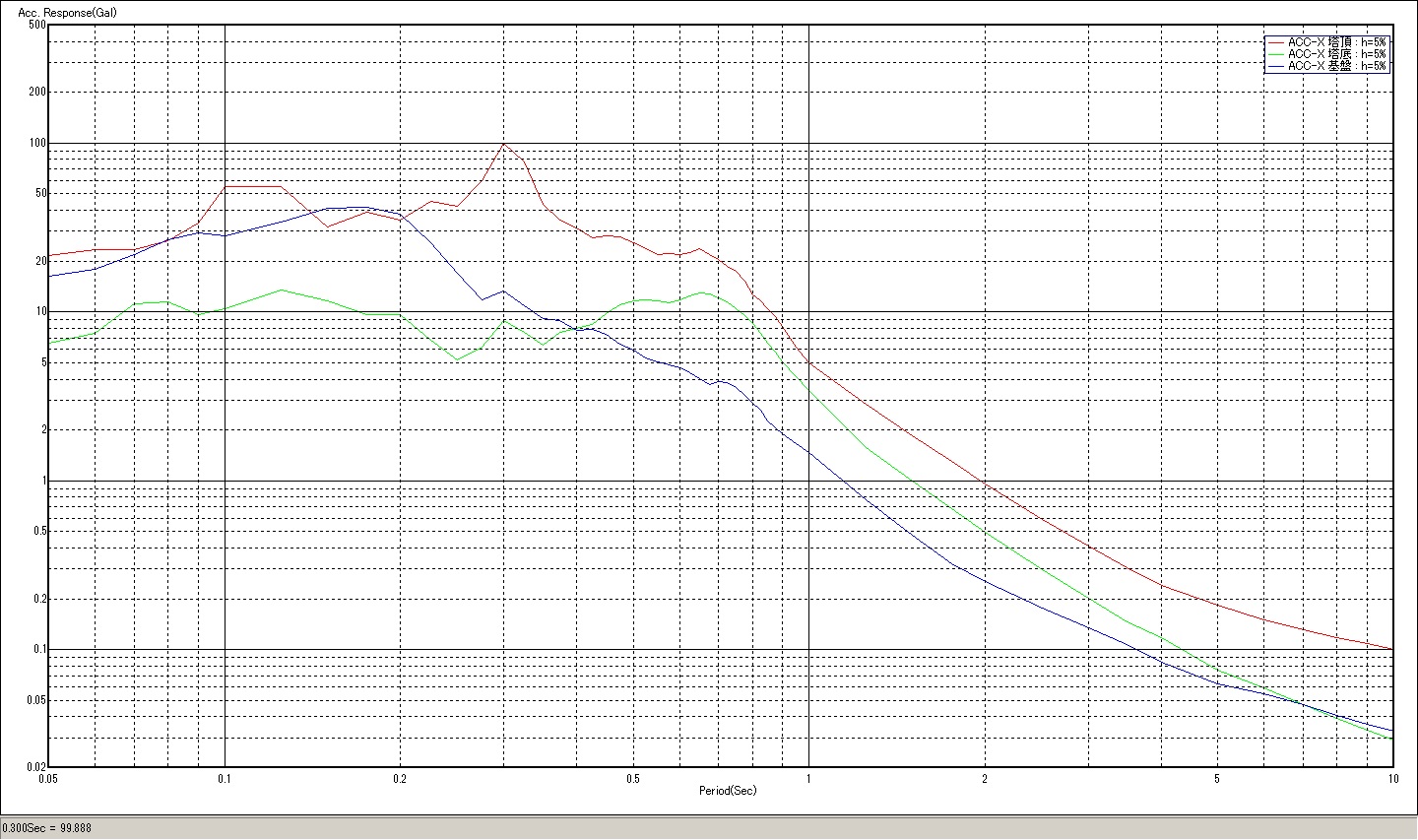Click the red line swatch in the legend
1418x840 pixels.
tap(1276, 42)
